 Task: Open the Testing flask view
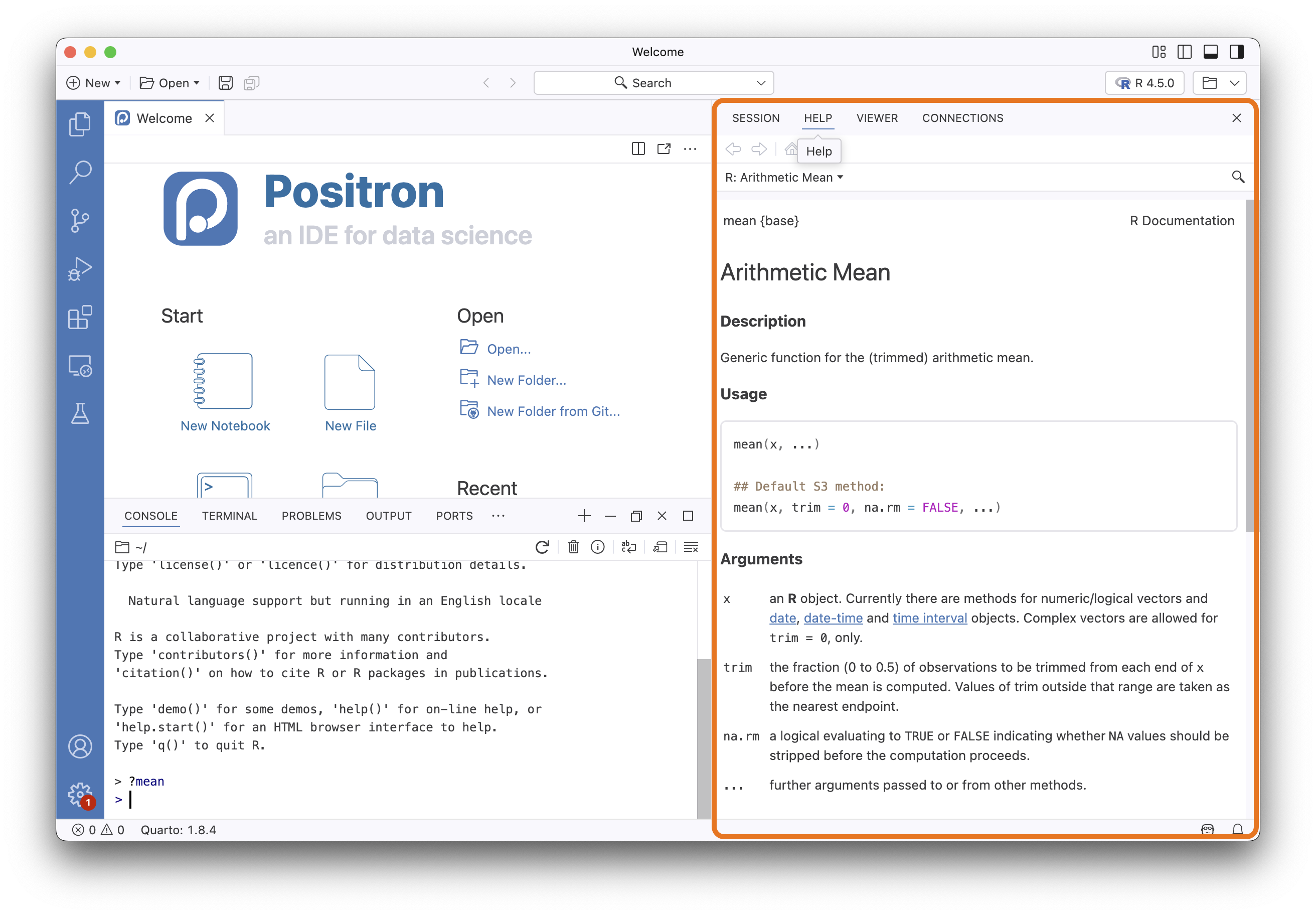[80, 413]
